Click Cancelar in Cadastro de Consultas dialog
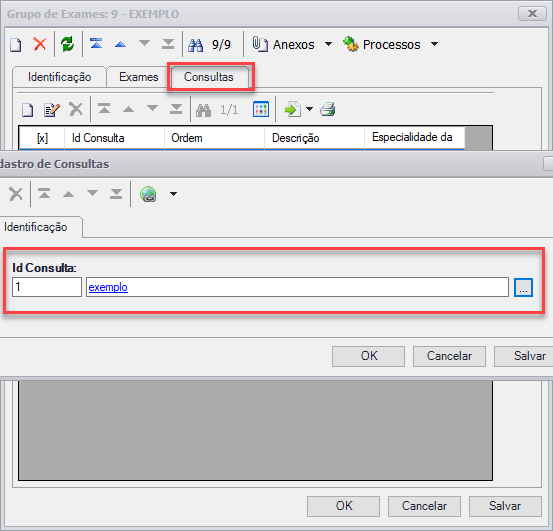Image resolution: width=553 pixels, height=531 pixels. tap(449, 356)
